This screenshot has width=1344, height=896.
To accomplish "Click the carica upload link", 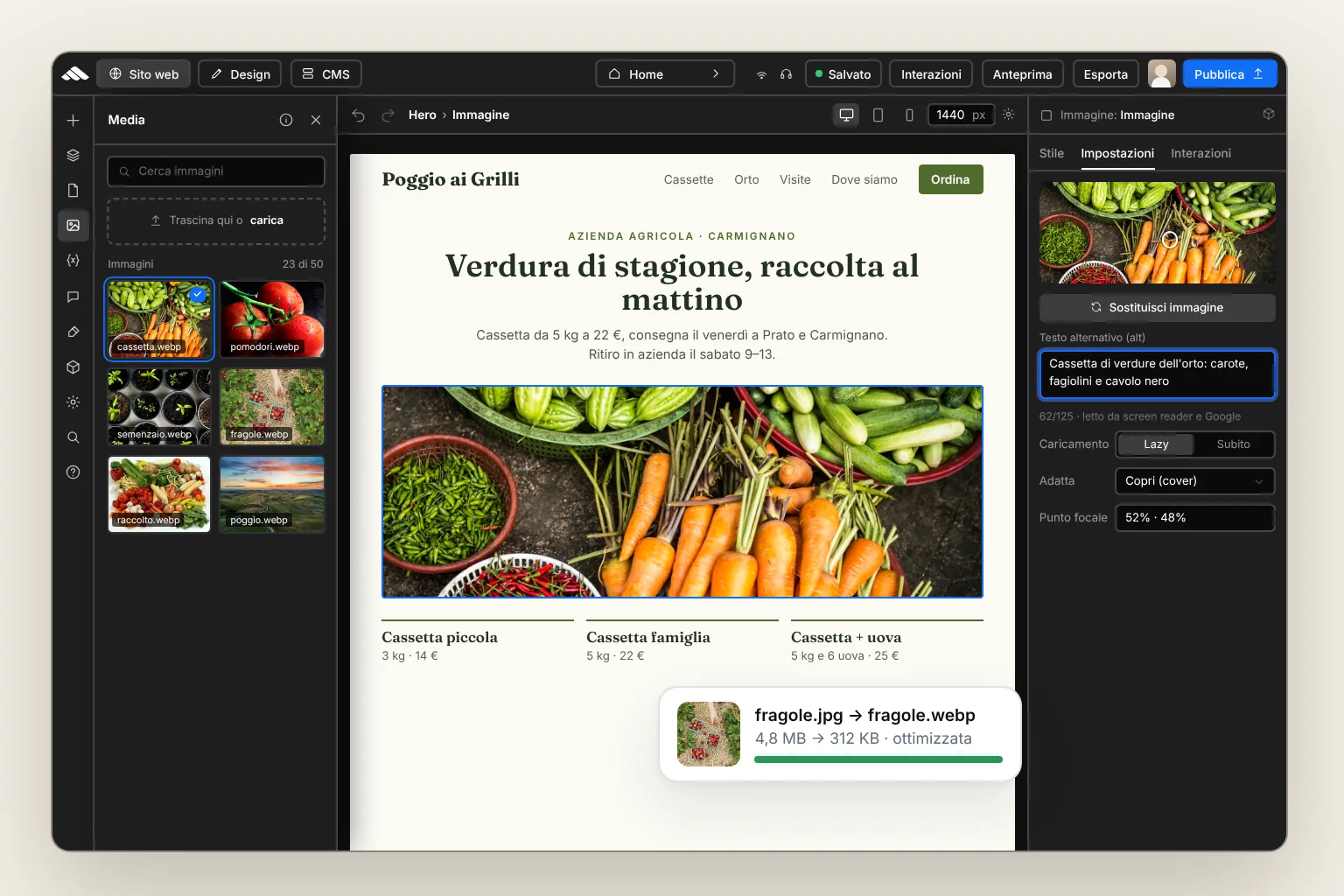I will (x=267, y=220).
